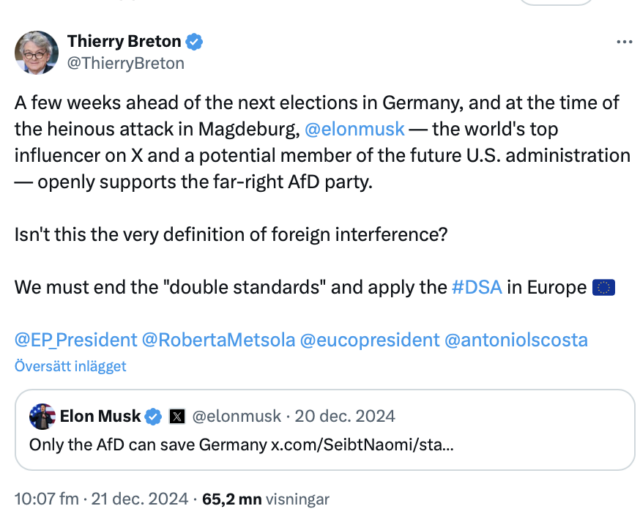This screenshot has height=517, width=640.
Task: Click Elon Musk's verified badge icon
Action: point(154,416)
